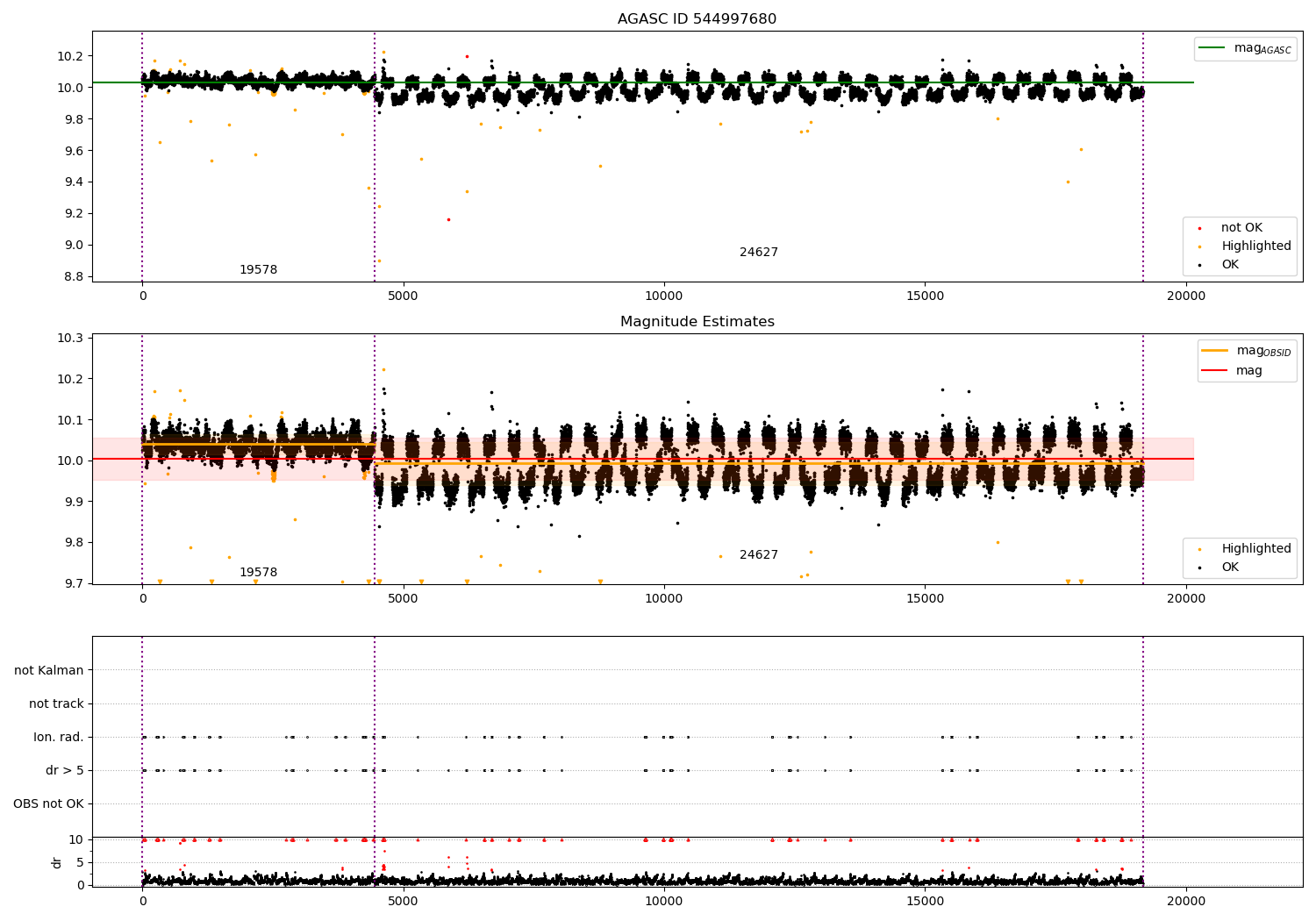Click the 5 tick label on the dr axis
1316x921 pixels.
pos(80,863)
